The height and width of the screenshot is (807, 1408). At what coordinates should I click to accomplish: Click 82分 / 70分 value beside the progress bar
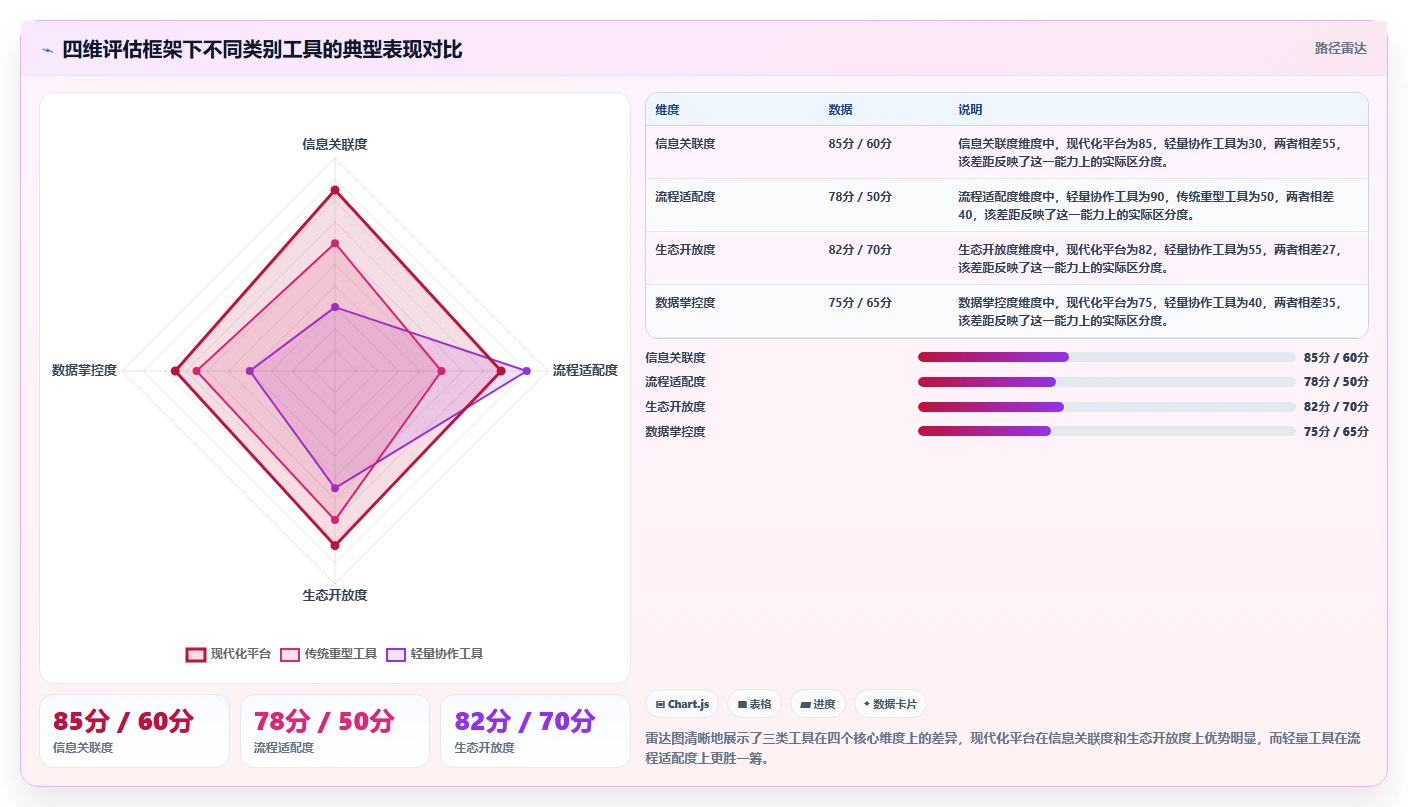click(1336, 407)
